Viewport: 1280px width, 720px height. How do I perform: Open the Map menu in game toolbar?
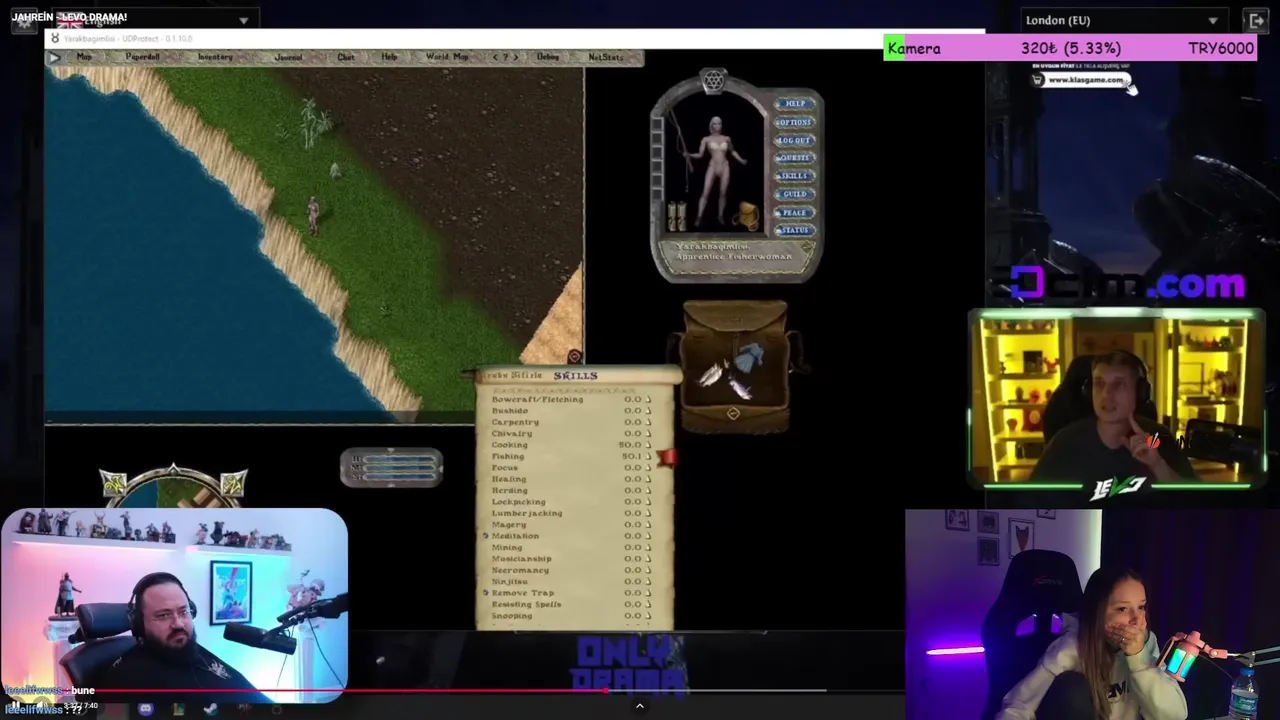pyautogui.click(x=84, y=57)
